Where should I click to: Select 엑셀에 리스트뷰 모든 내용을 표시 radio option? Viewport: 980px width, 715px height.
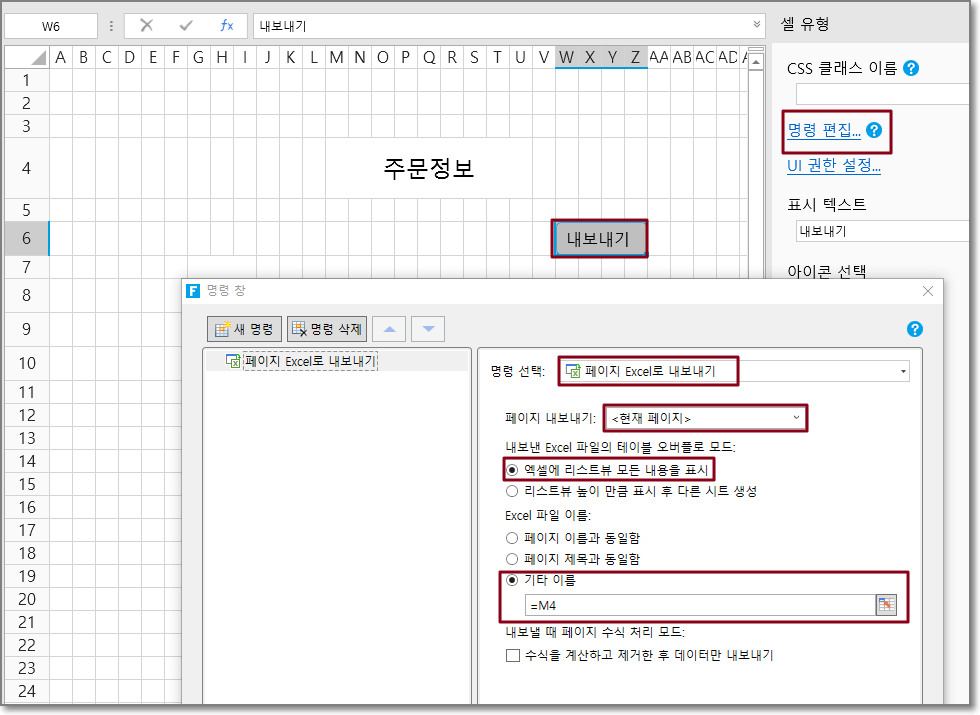pyautogui.click(x=513, y=469)
